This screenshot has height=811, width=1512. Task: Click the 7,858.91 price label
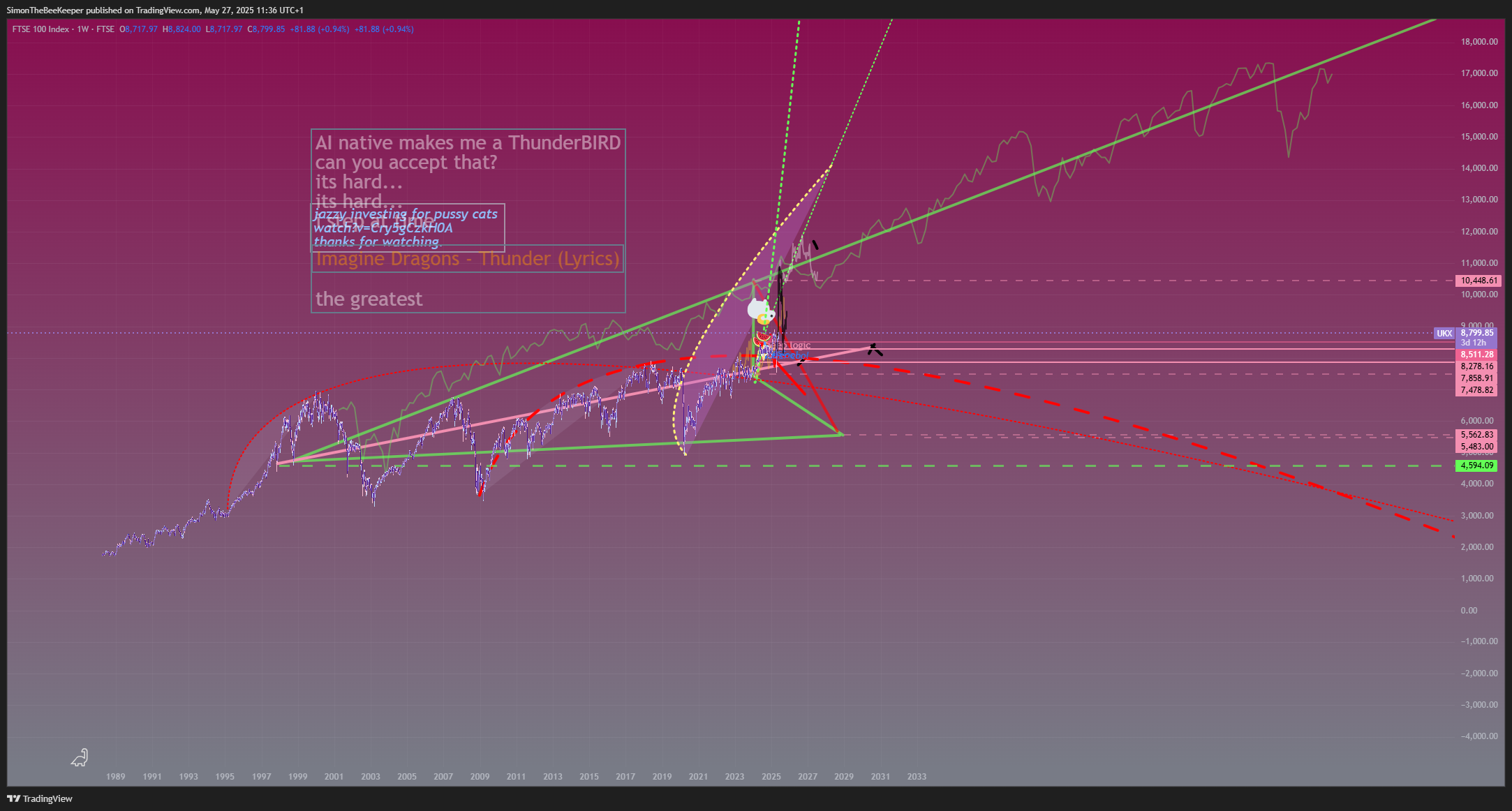[1477, 378]
